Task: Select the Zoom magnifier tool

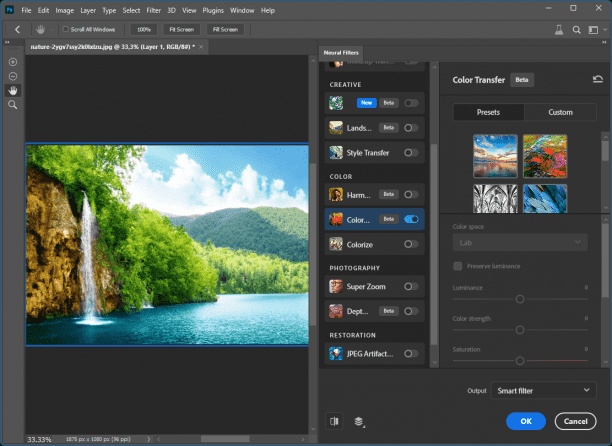Action: tap(13, 104)
